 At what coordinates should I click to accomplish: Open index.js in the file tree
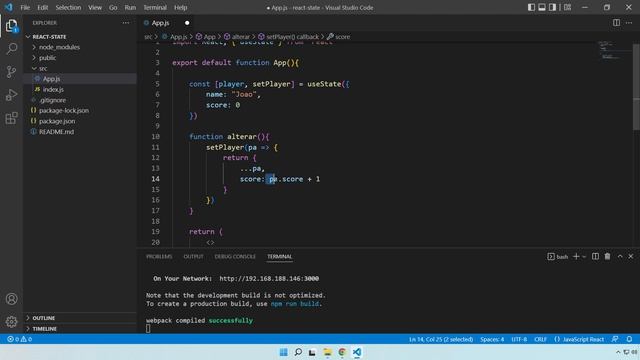[x=81, y=89]
